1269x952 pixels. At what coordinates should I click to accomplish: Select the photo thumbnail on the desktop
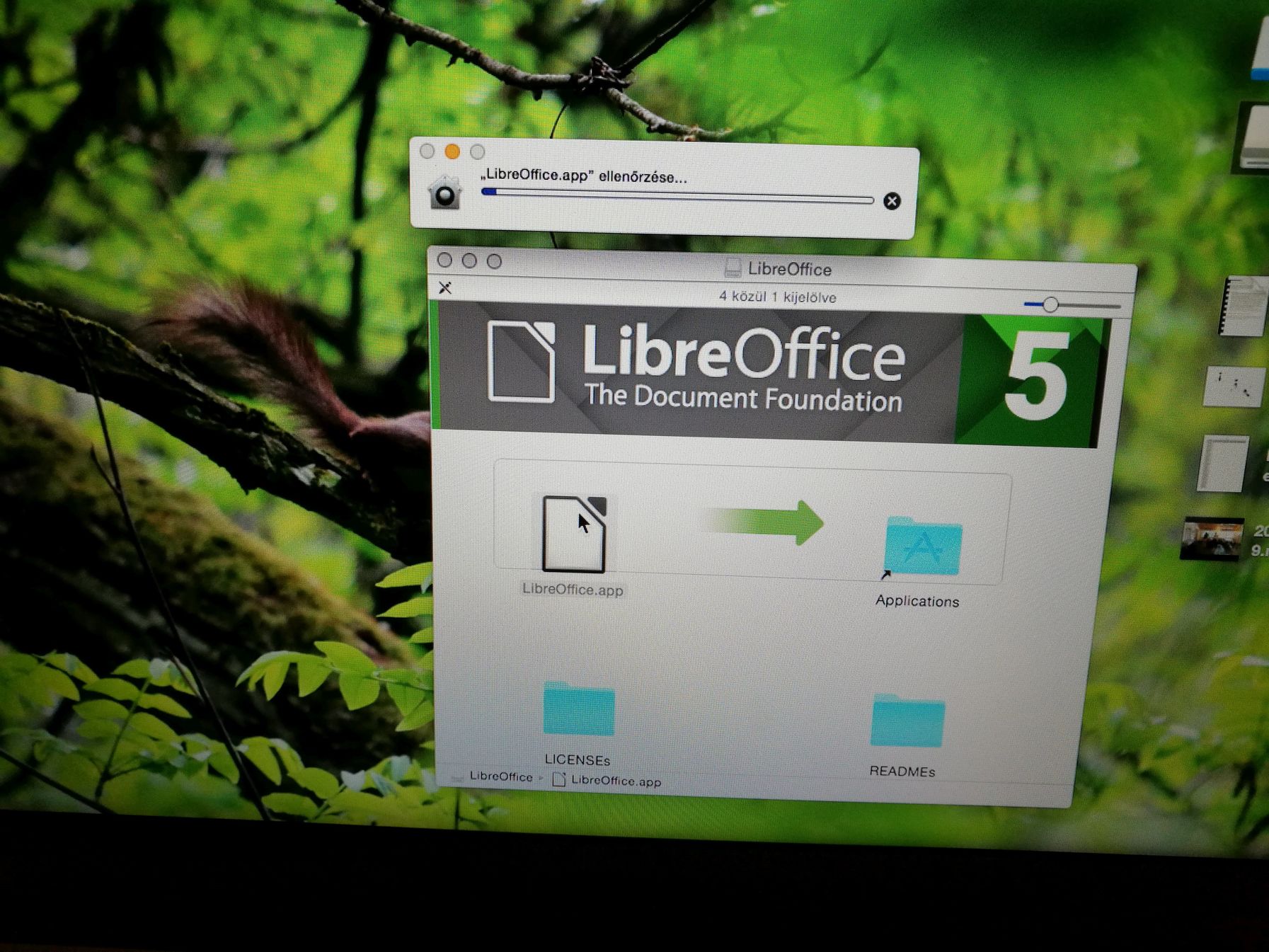(x=1212, y=539)
